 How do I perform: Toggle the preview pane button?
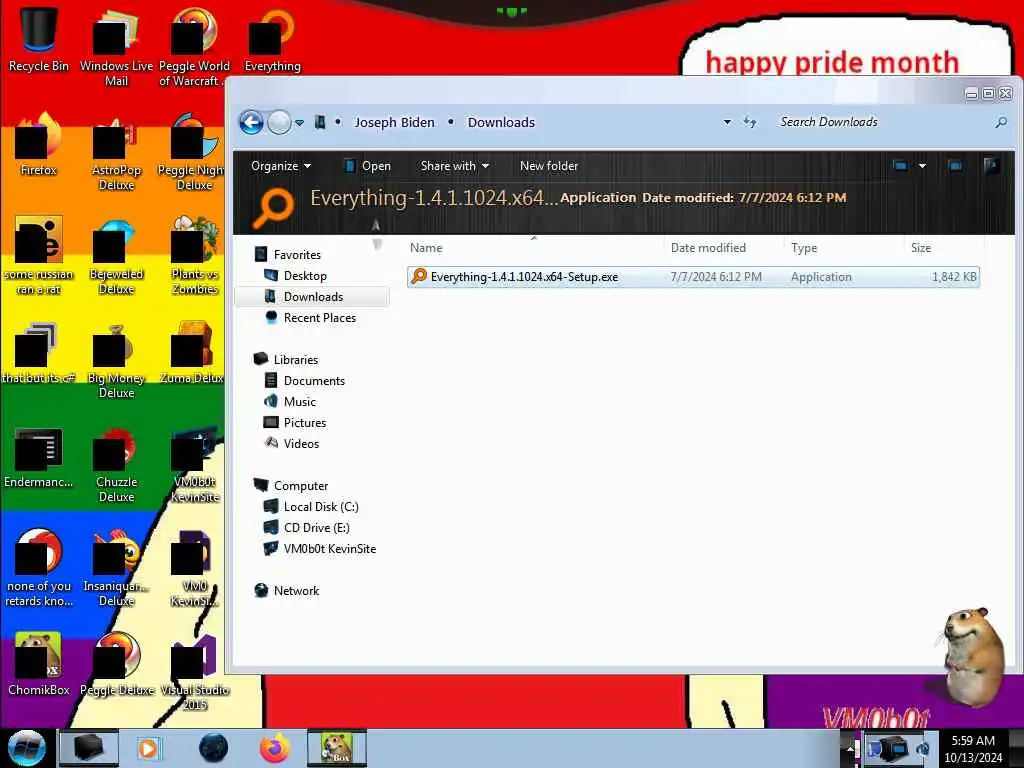coord(955,166)
